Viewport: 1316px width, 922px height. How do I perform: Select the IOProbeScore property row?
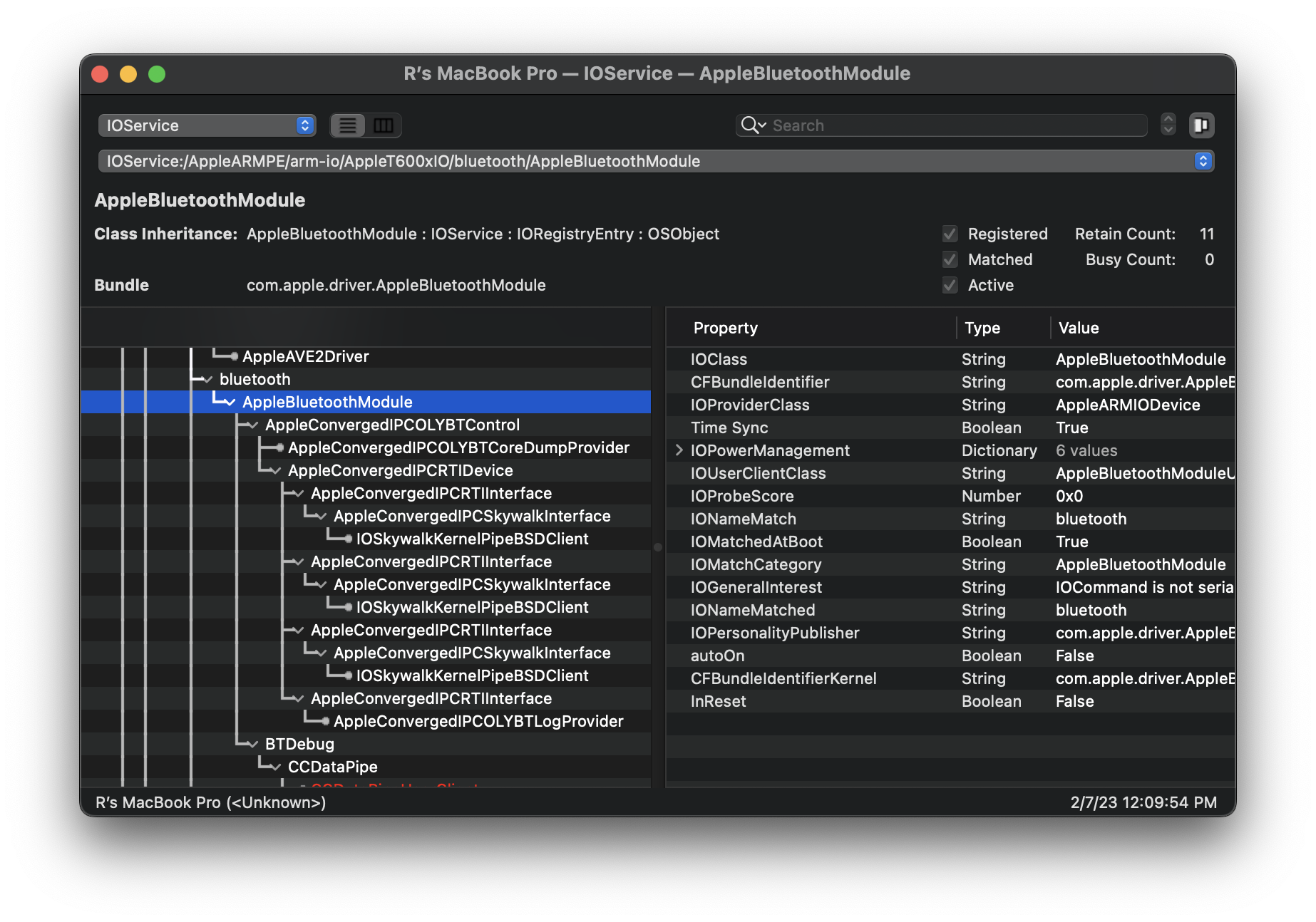click(950, 496)
